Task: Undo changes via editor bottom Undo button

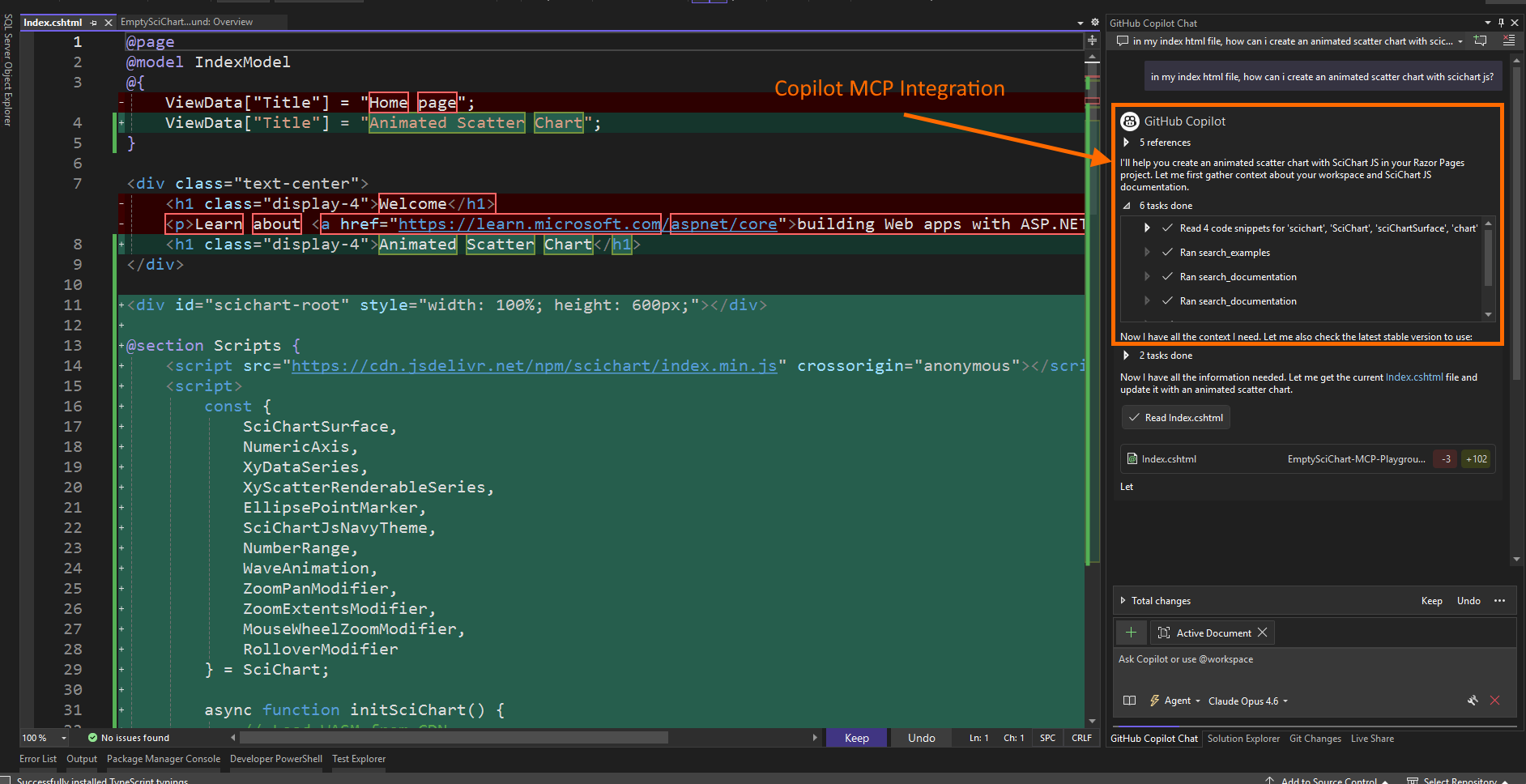Action: [x=921, y=738]
